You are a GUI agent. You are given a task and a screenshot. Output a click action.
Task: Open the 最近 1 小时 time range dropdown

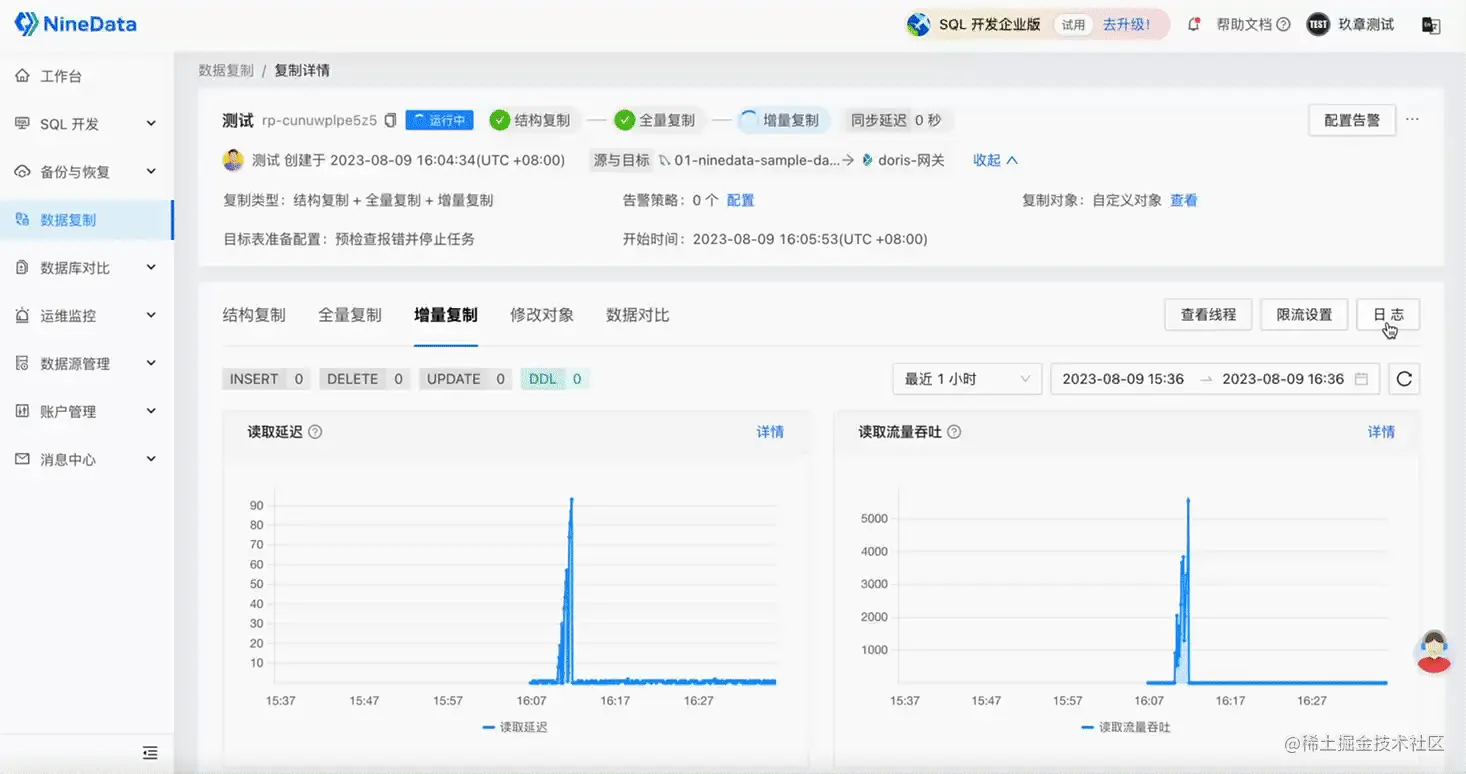[967, 379]
